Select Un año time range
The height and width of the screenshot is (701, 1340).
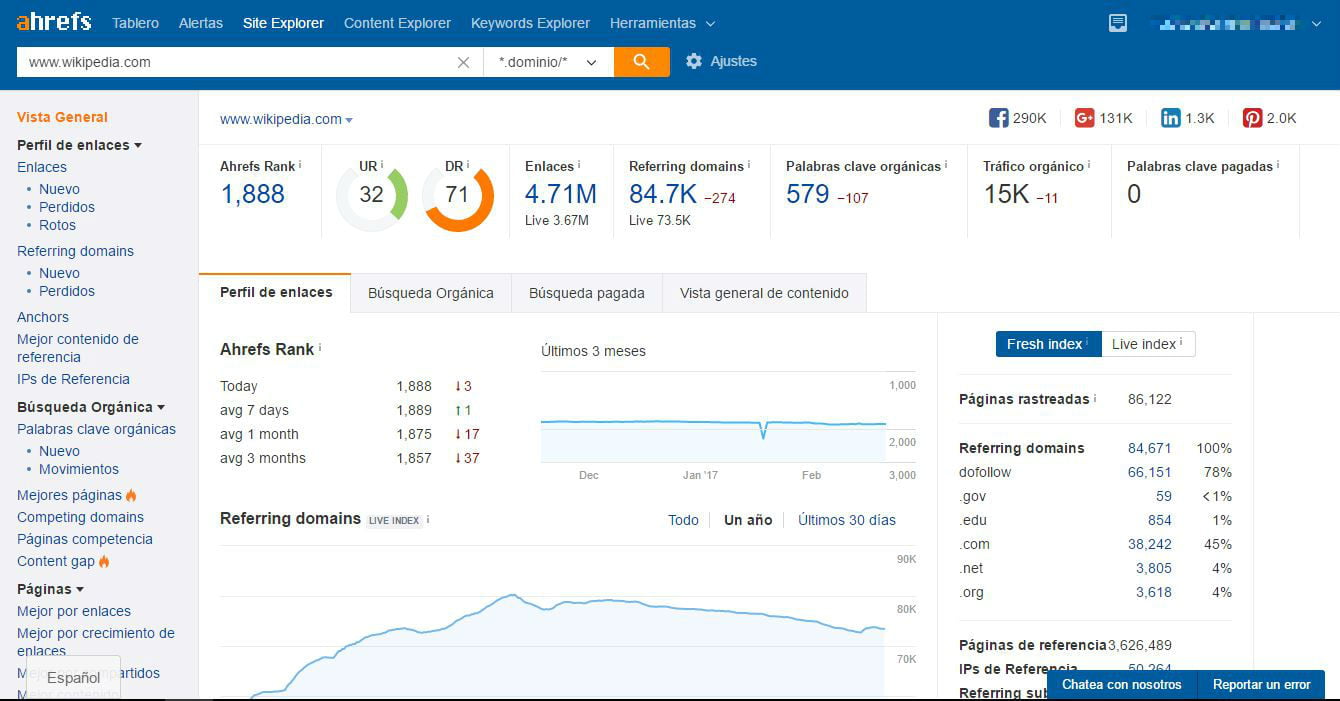click(x=748, y=520)
